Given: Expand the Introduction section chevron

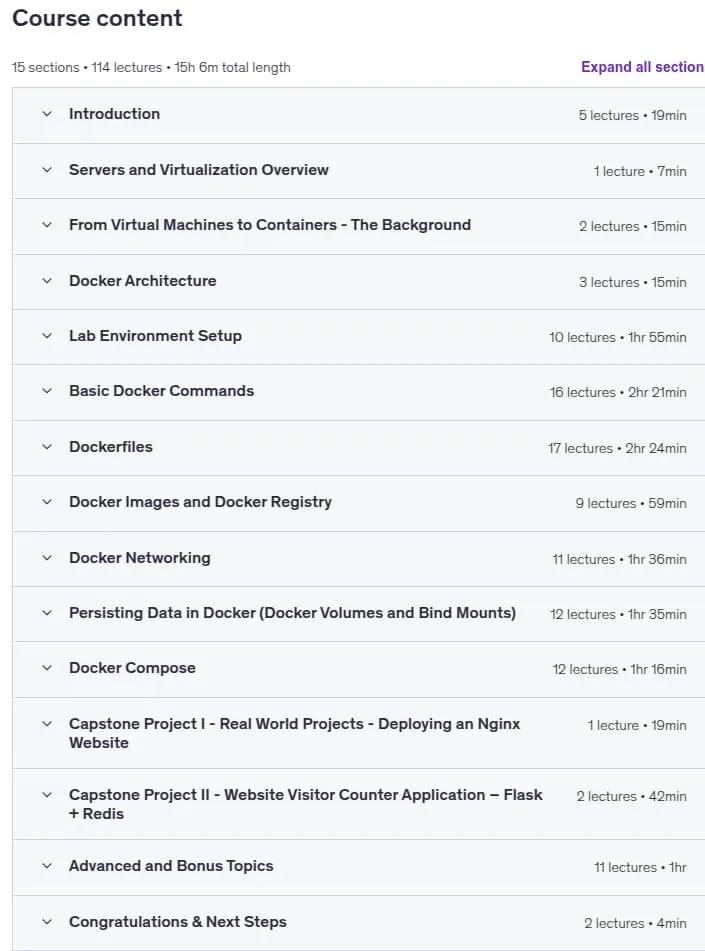Looking at the screenshot, I should pyautogui.click(x=47, y=114).
